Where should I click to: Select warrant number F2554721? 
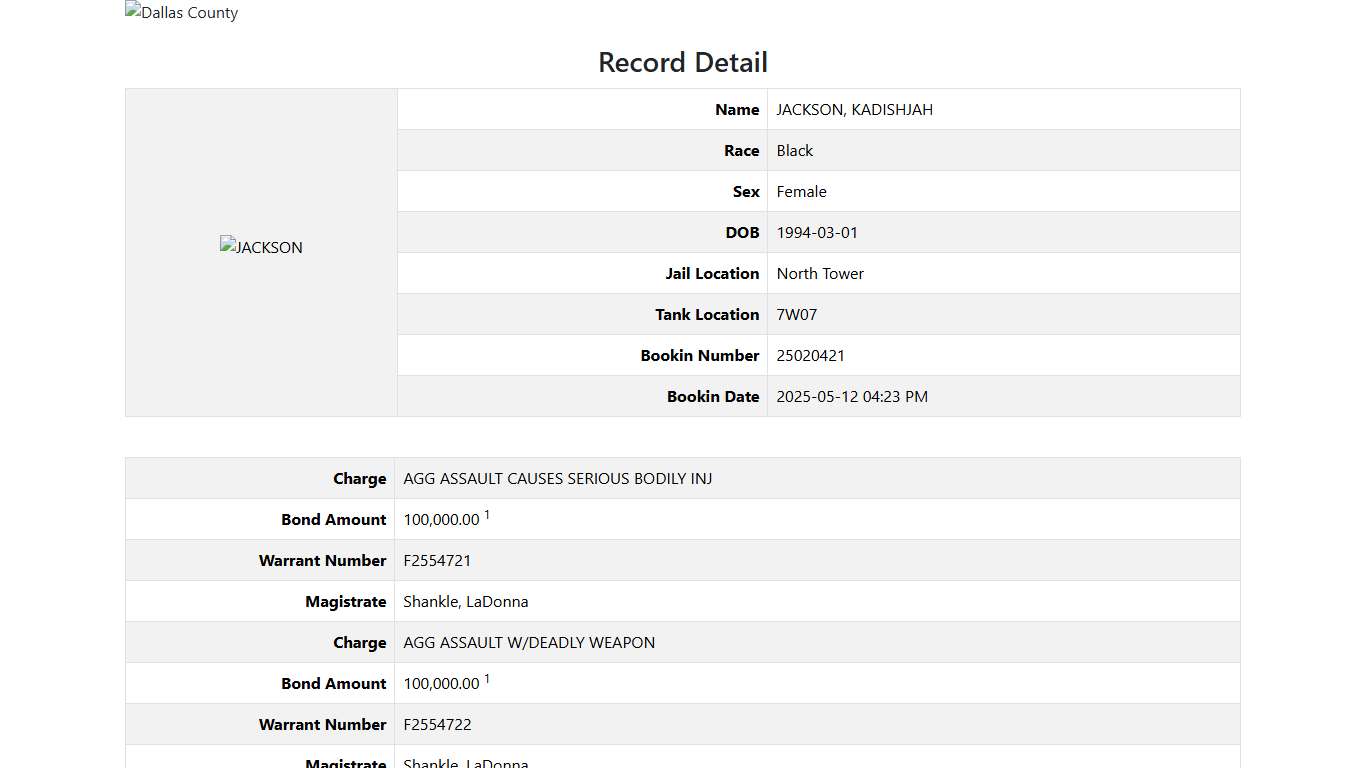[x=437, y=560]
